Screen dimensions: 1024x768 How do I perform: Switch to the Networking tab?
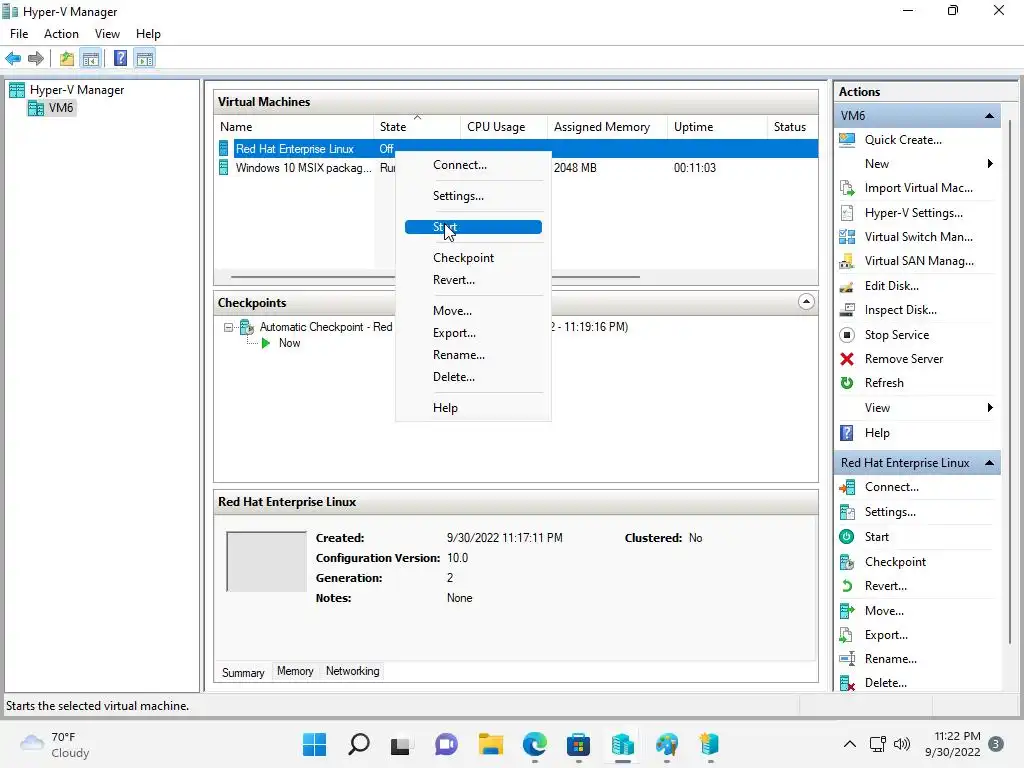[x=352, y=671]
